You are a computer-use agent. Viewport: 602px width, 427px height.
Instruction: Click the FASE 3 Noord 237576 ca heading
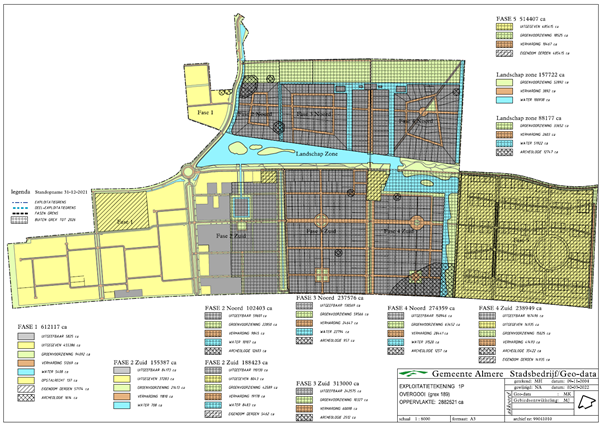coord(337,296)
